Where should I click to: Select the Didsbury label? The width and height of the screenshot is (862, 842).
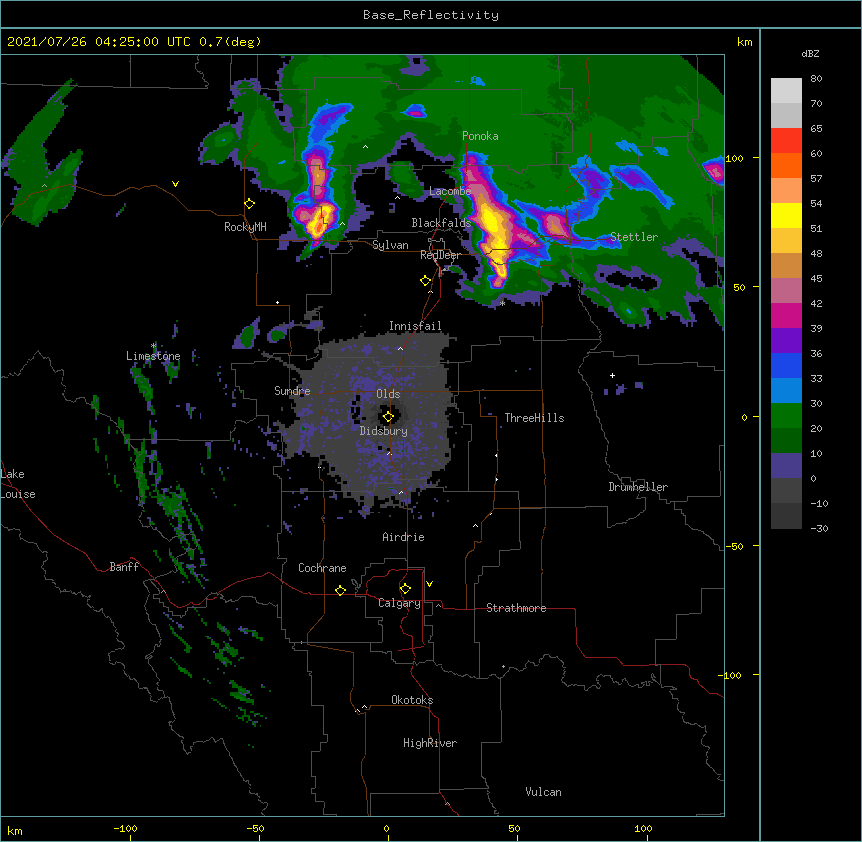coord(384,431)
